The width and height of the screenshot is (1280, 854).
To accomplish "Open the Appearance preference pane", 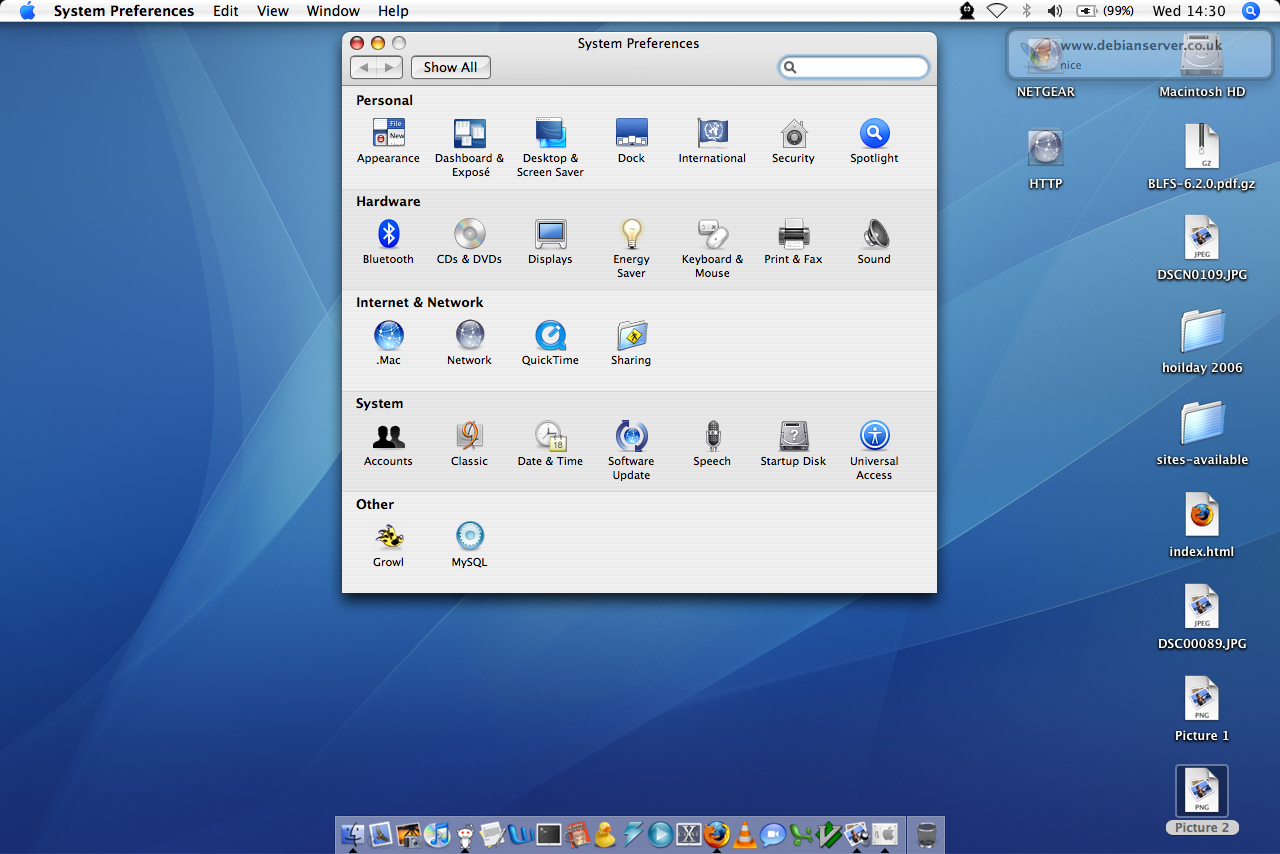I will [388, 134].
